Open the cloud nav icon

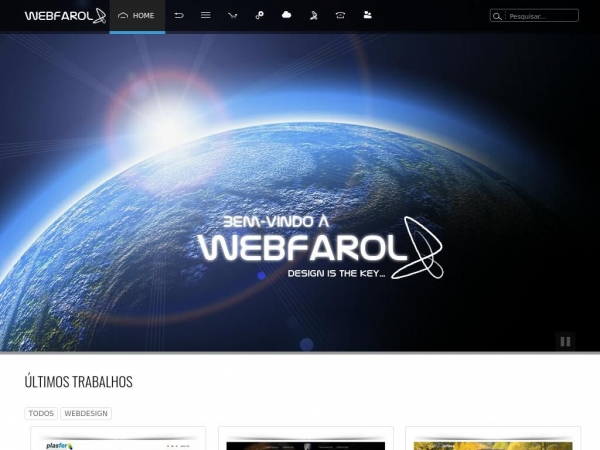pyautogui.click(x=286, y=15)
